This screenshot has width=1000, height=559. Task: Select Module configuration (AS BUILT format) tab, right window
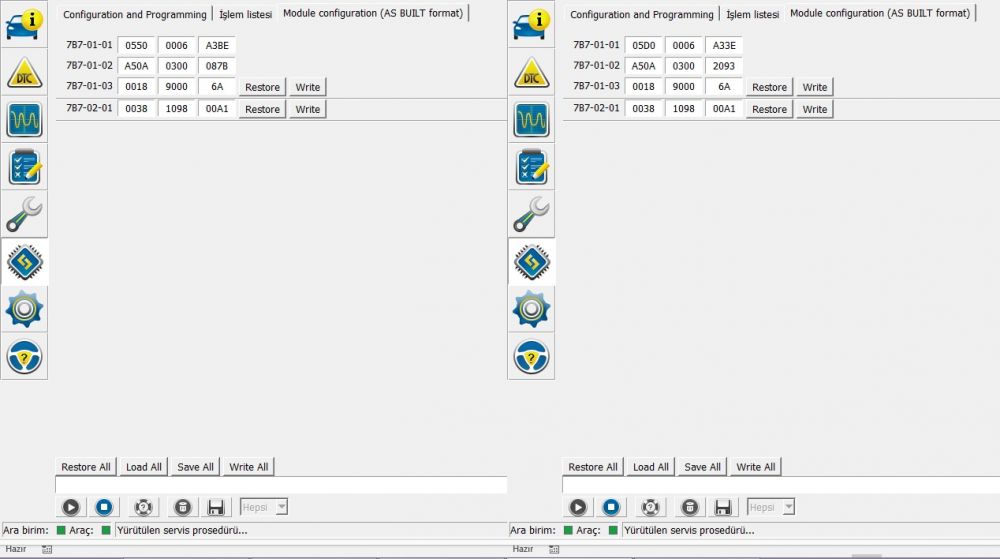(880, 13)
